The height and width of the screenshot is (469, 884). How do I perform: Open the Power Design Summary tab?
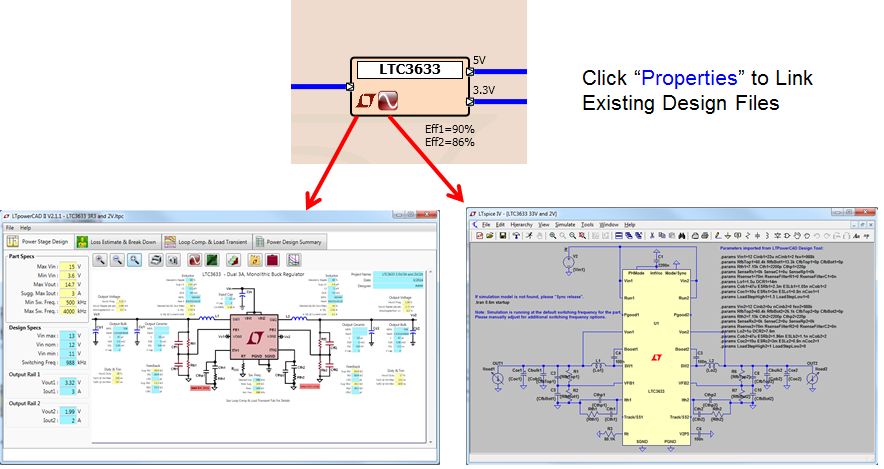pos(291,241)
